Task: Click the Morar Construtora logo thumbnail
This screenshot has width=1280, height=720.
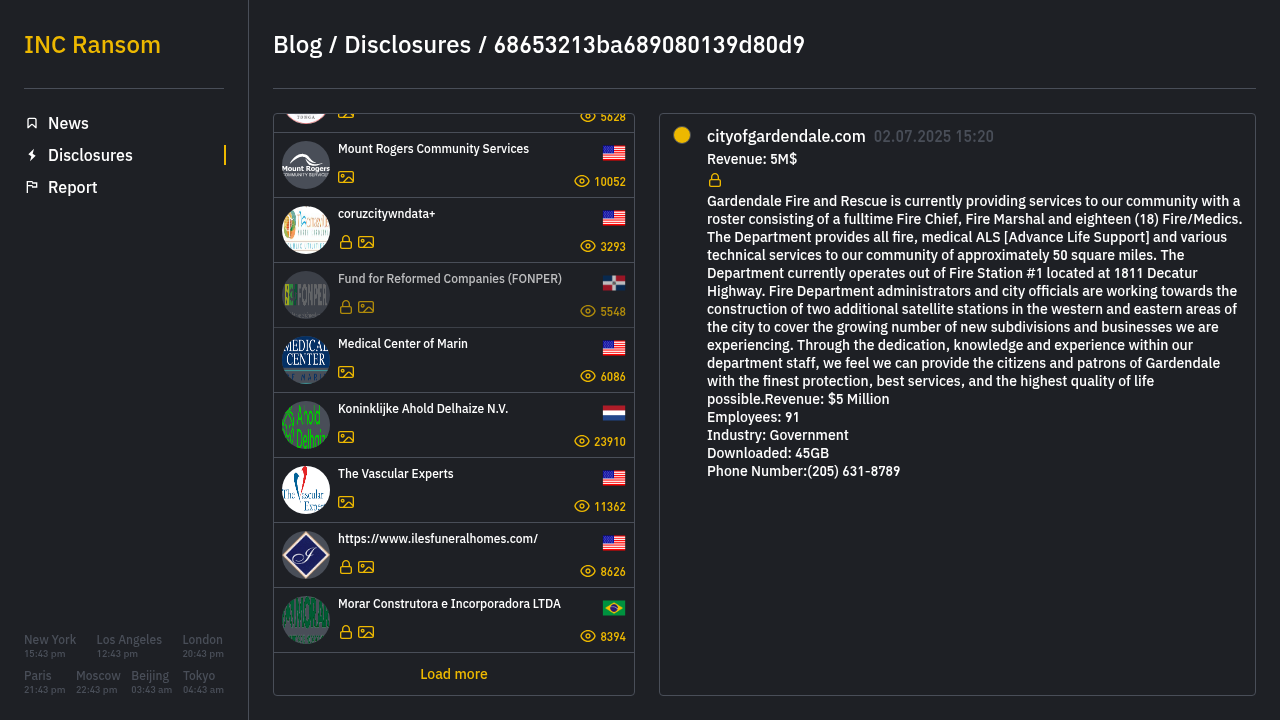Action: coord(306,620)
